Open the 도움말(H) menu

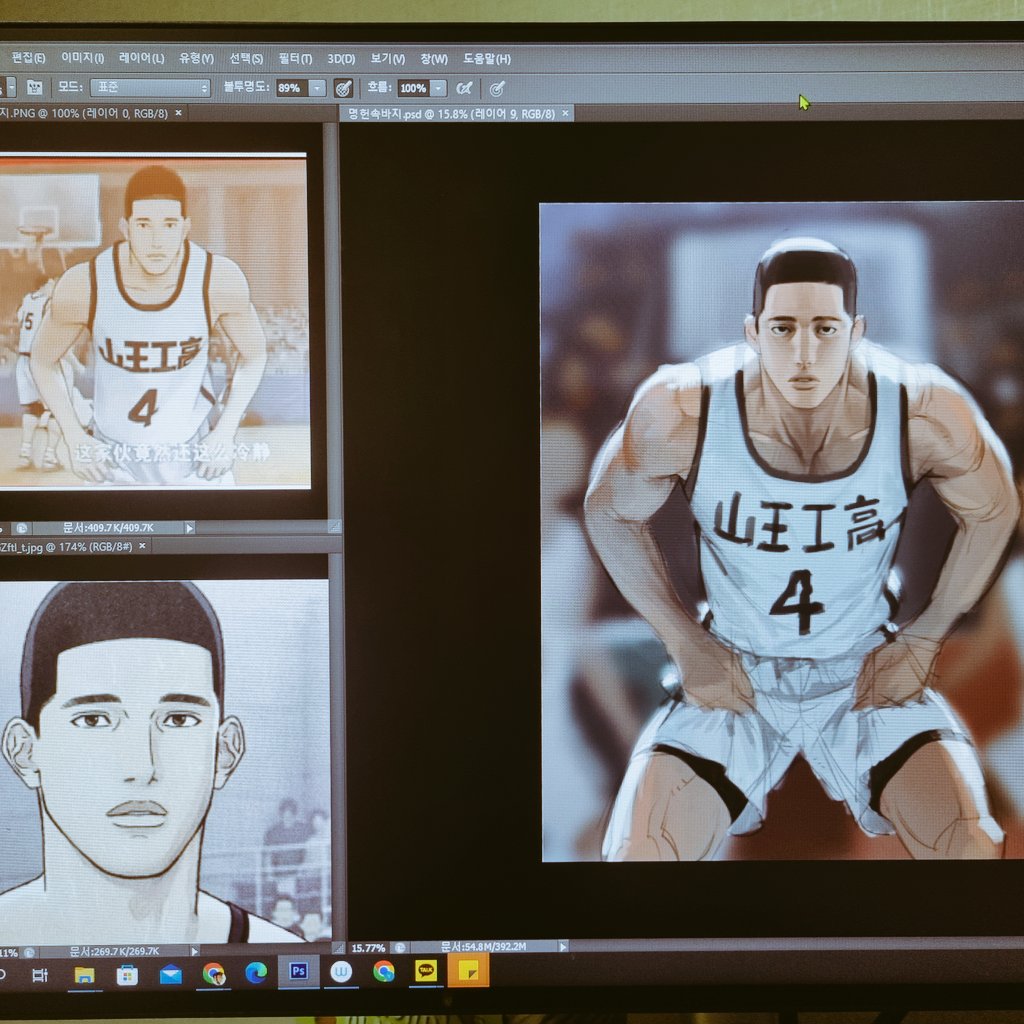pyautogui.click(x=487, y=59)
